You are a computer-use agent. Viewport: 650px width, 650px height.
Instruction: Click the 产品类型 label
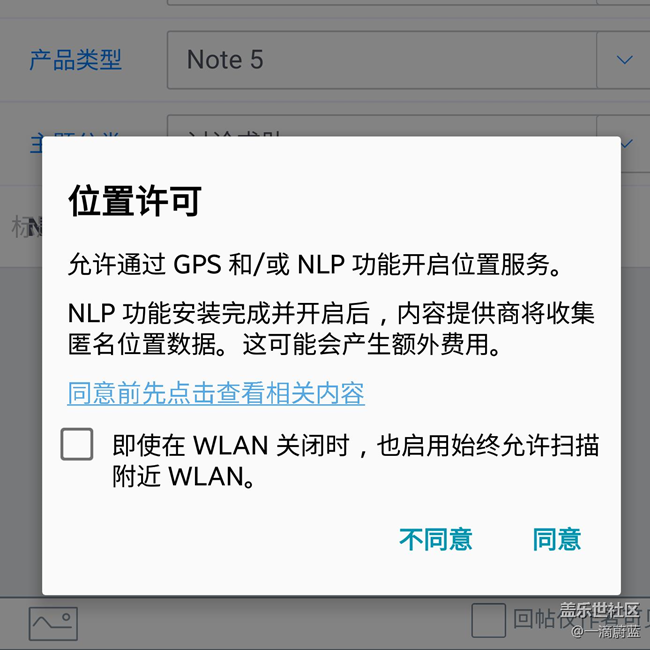[x=75, y=60]
